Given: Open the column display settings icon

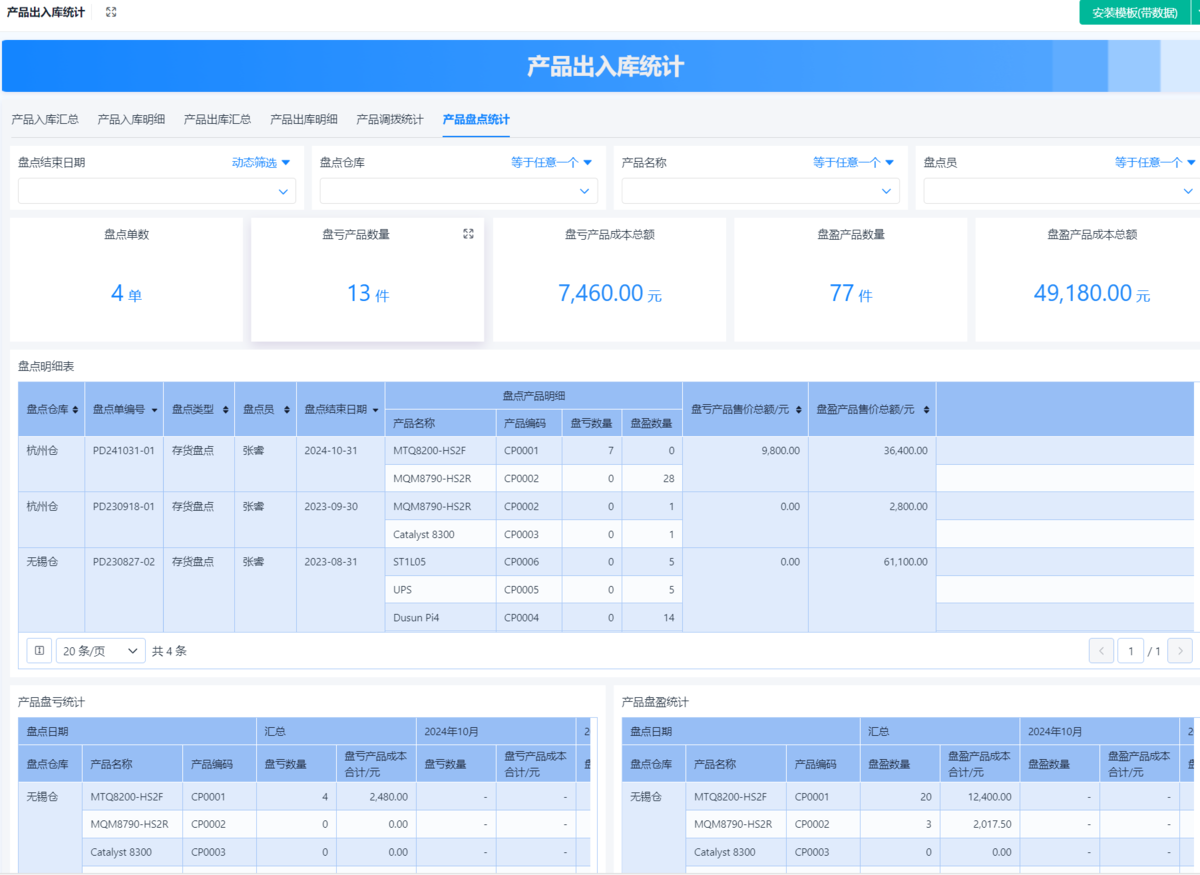Looking at the screenshot, I should [39, 651].
